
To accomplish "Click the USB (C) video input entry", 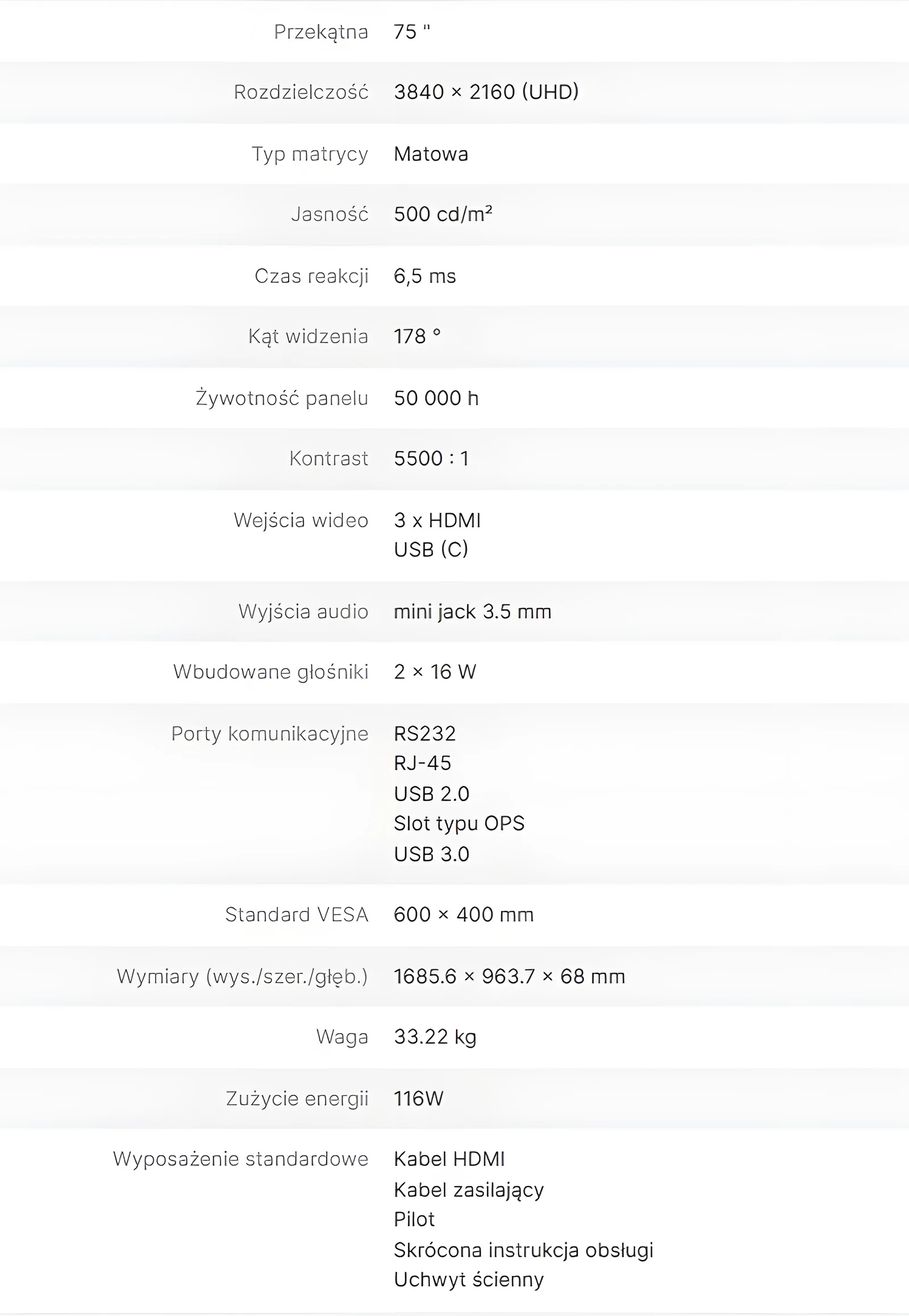I will (x=431, y=549).
